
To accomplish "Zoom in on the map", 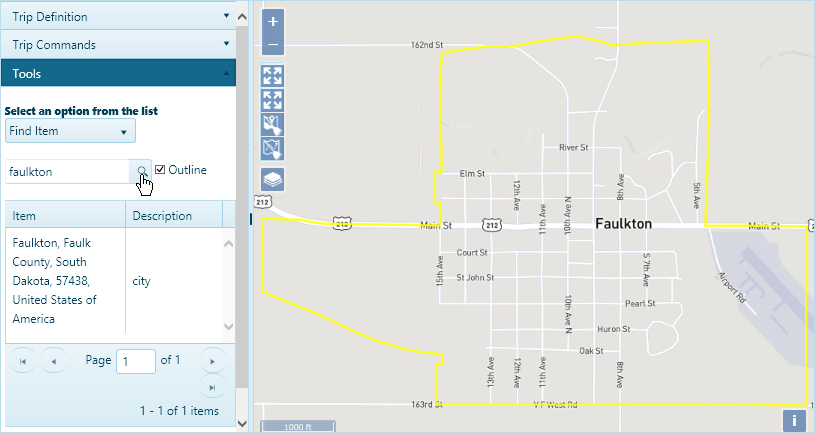I will [273, 21].
